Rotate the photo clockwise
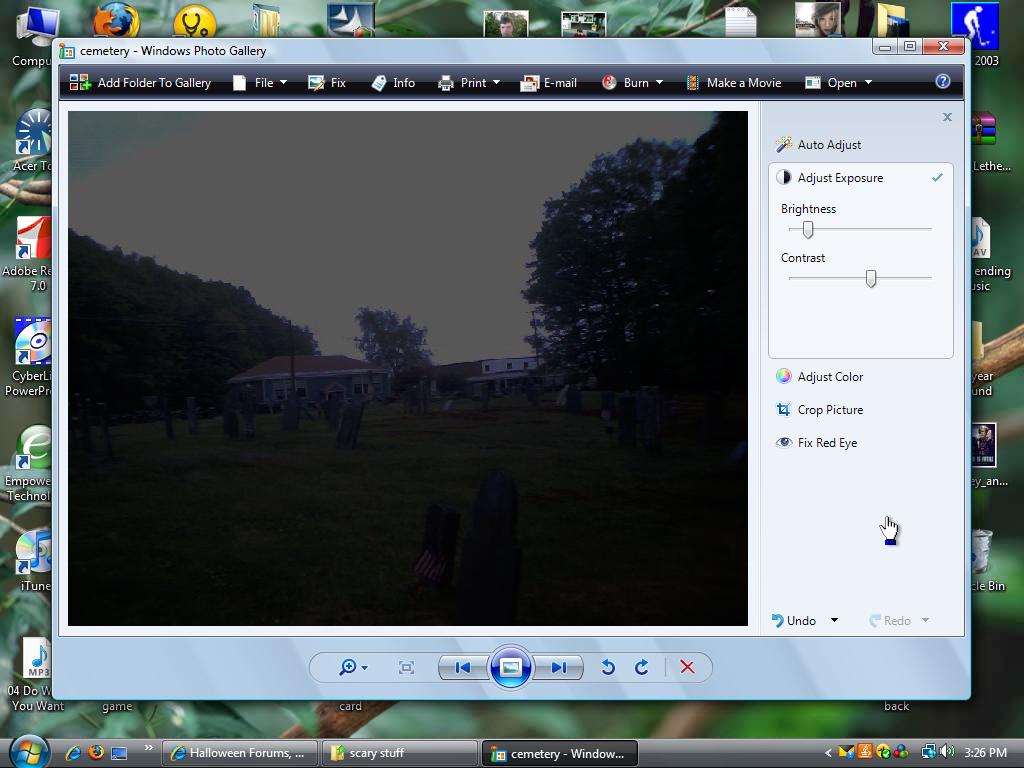This screenshot has width=1024, height=768. (x=642, y=668)
